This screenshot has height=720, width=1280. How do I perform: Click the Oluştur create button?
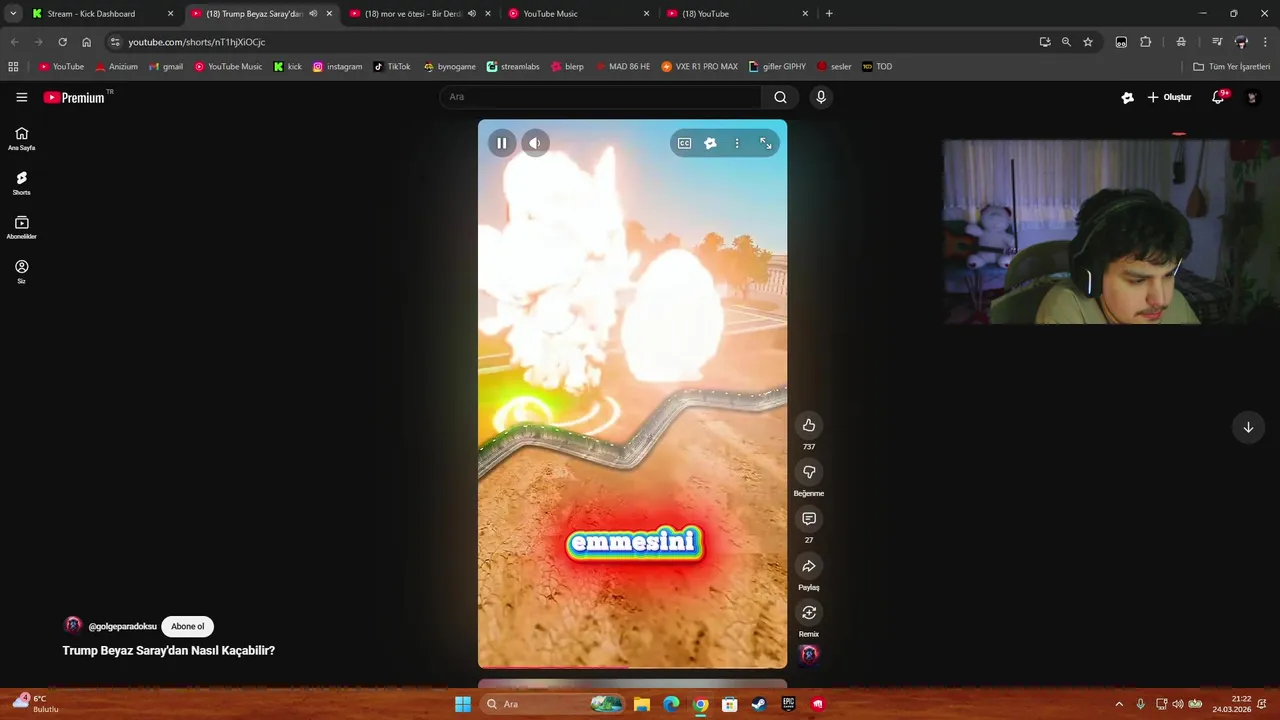click(1169, 97)
